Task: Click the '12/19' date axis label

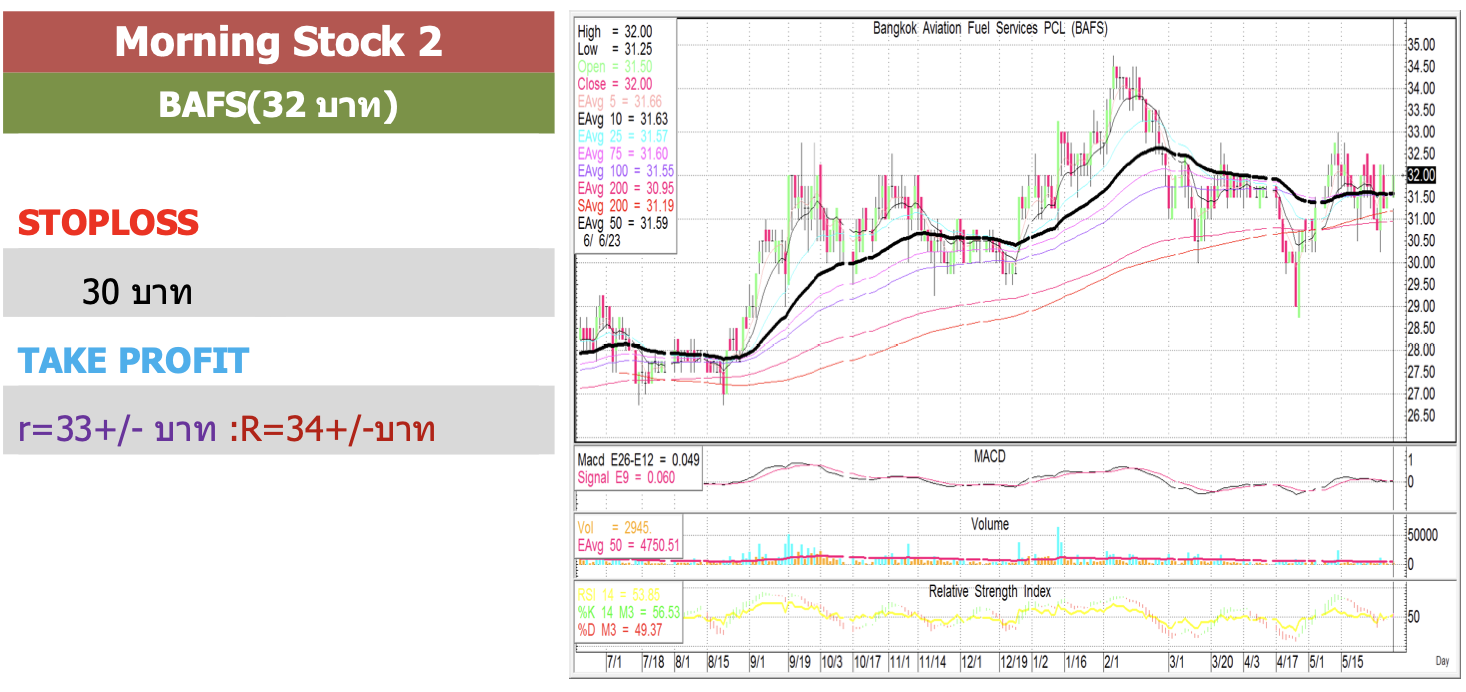Action: [x=1014, y=662]
